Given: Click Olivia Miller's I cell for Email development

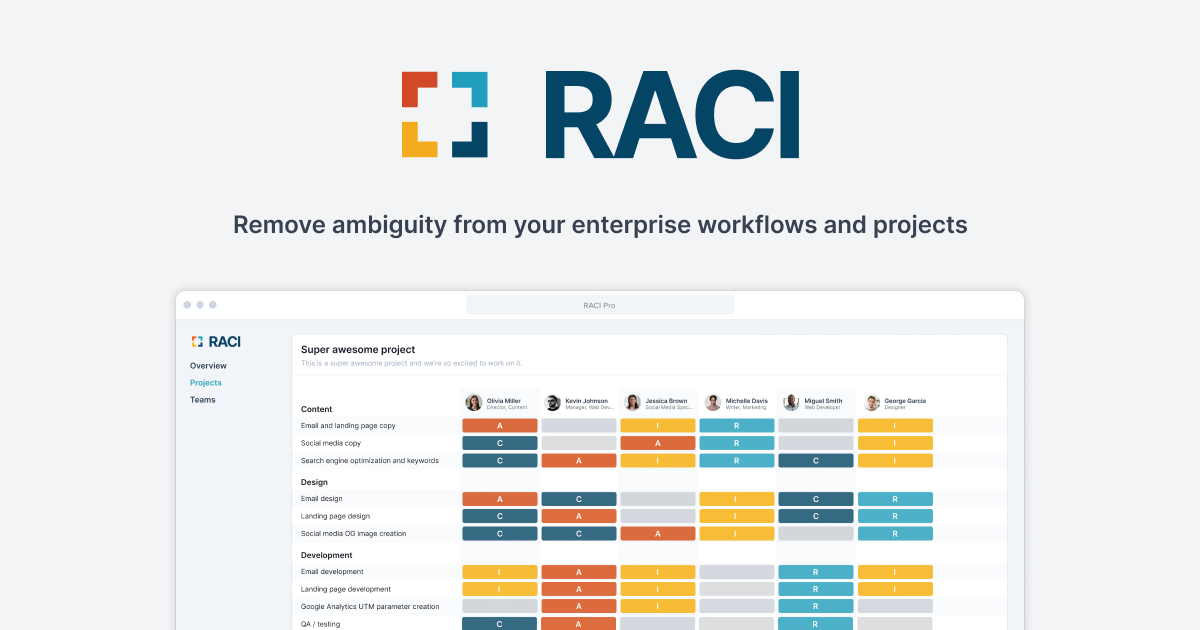Looking at the screenshot, I should point(500,572).
